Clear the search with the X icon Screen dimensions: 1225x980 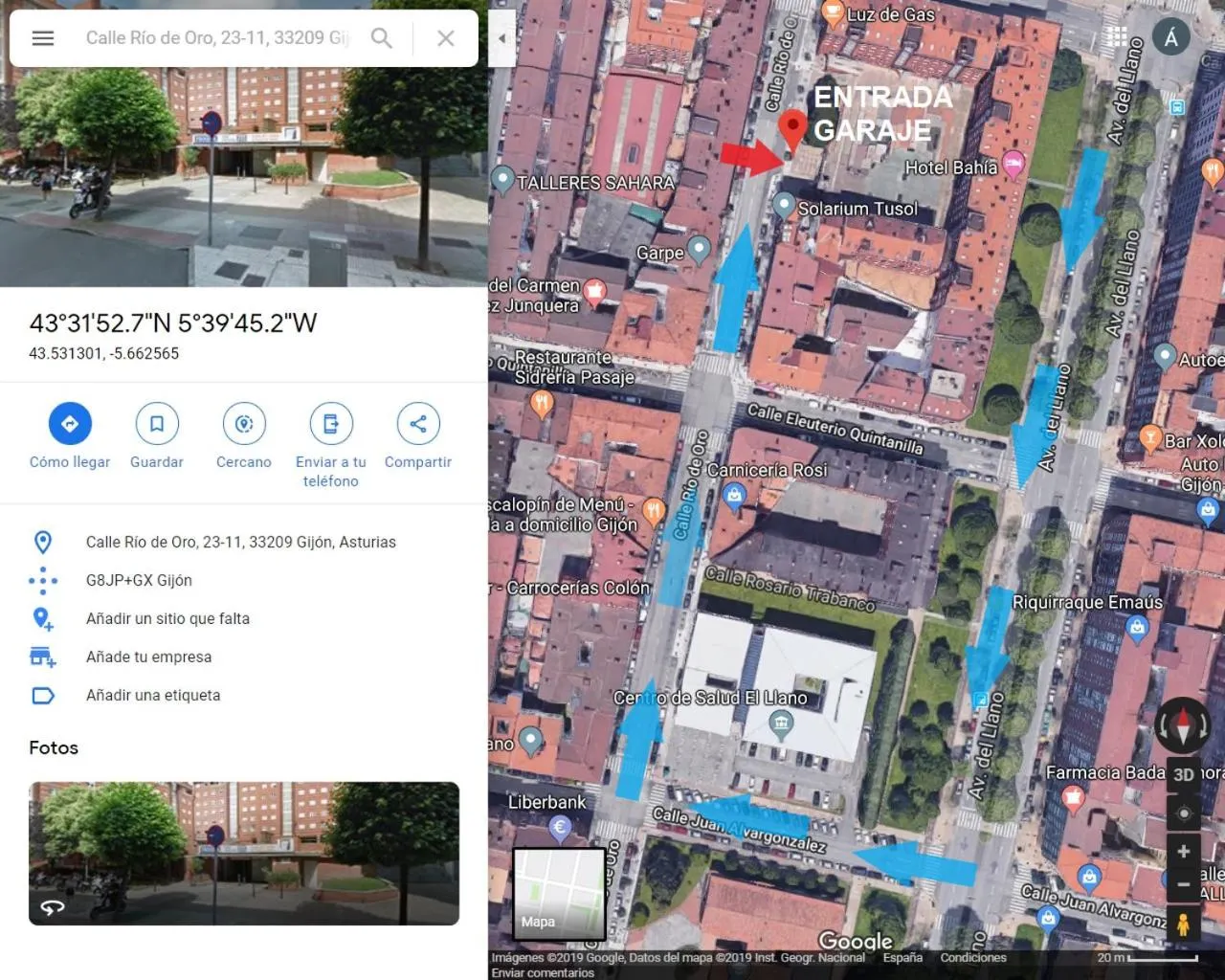click(444, 37)
